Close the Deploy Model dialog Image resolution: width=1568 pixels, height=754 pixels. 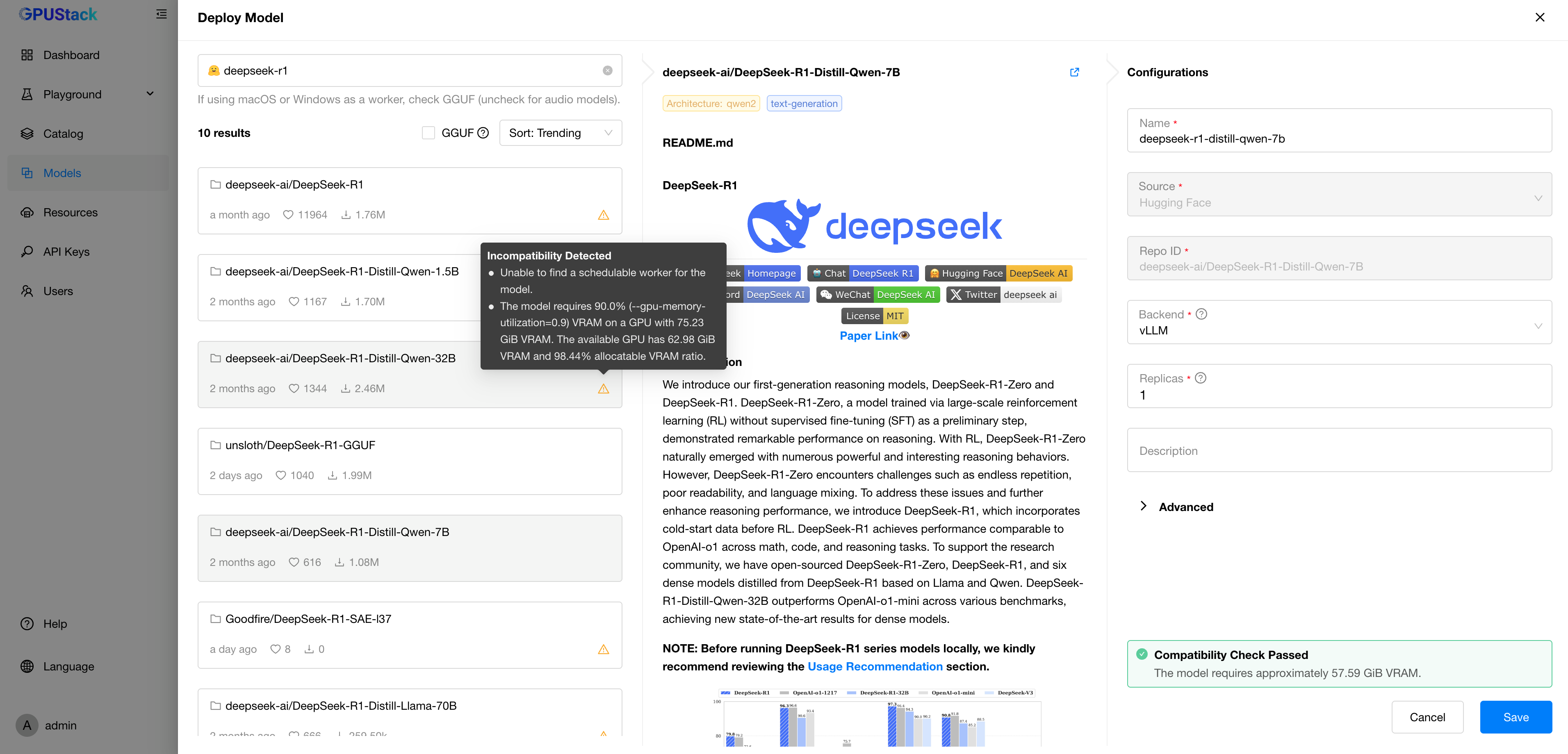point(1539,17)
